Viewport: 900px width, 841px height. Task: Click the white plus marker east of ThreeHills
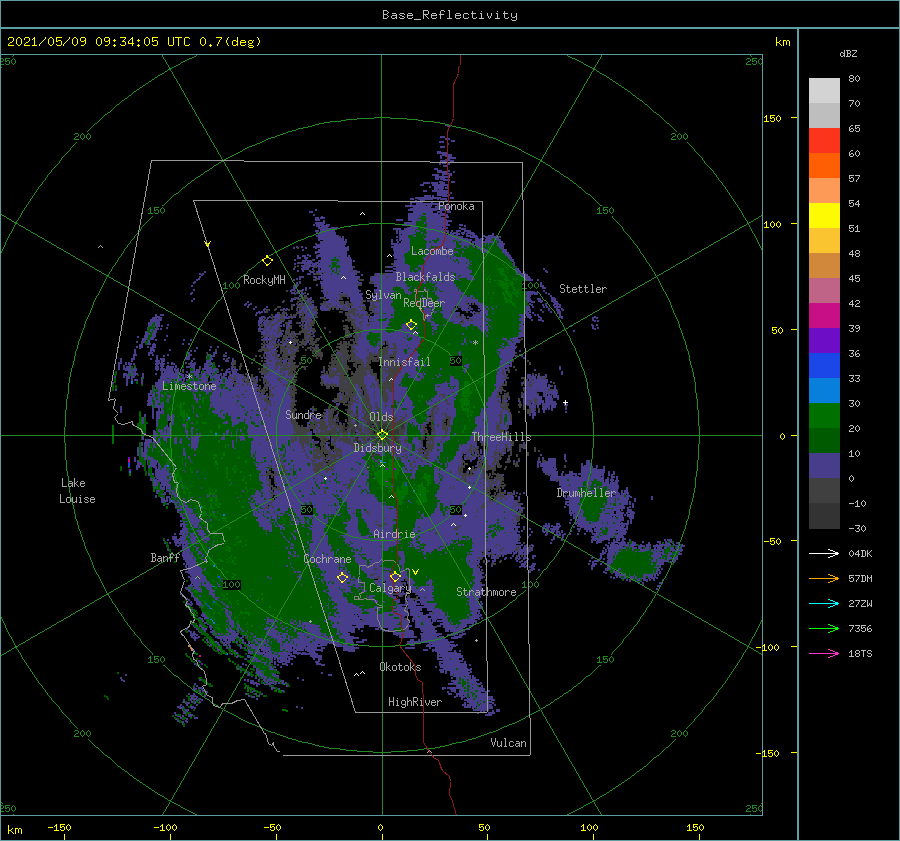coord(565,403)
